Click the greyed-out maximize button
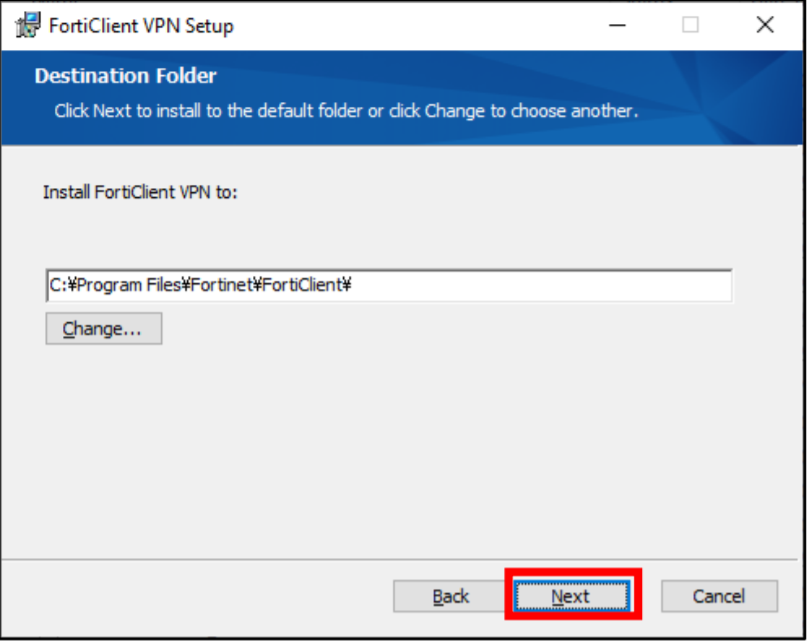 (691, 25)
